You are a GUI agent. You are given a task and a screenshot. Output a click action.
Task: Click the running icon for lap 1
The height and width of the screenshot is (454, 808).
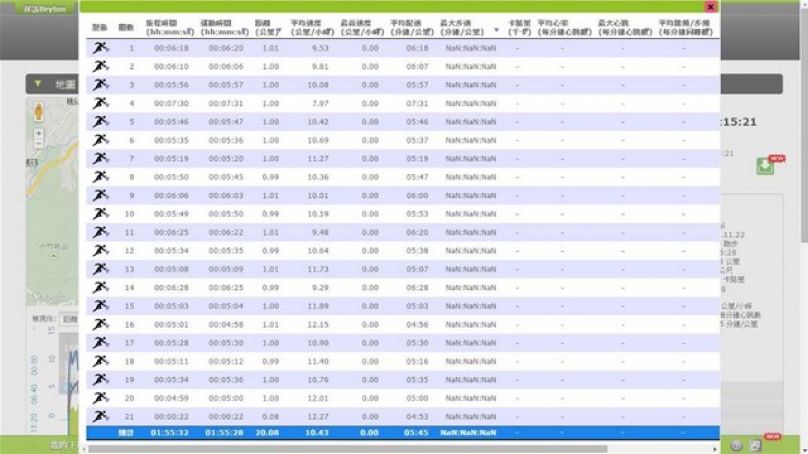click(x=100, y=48)
